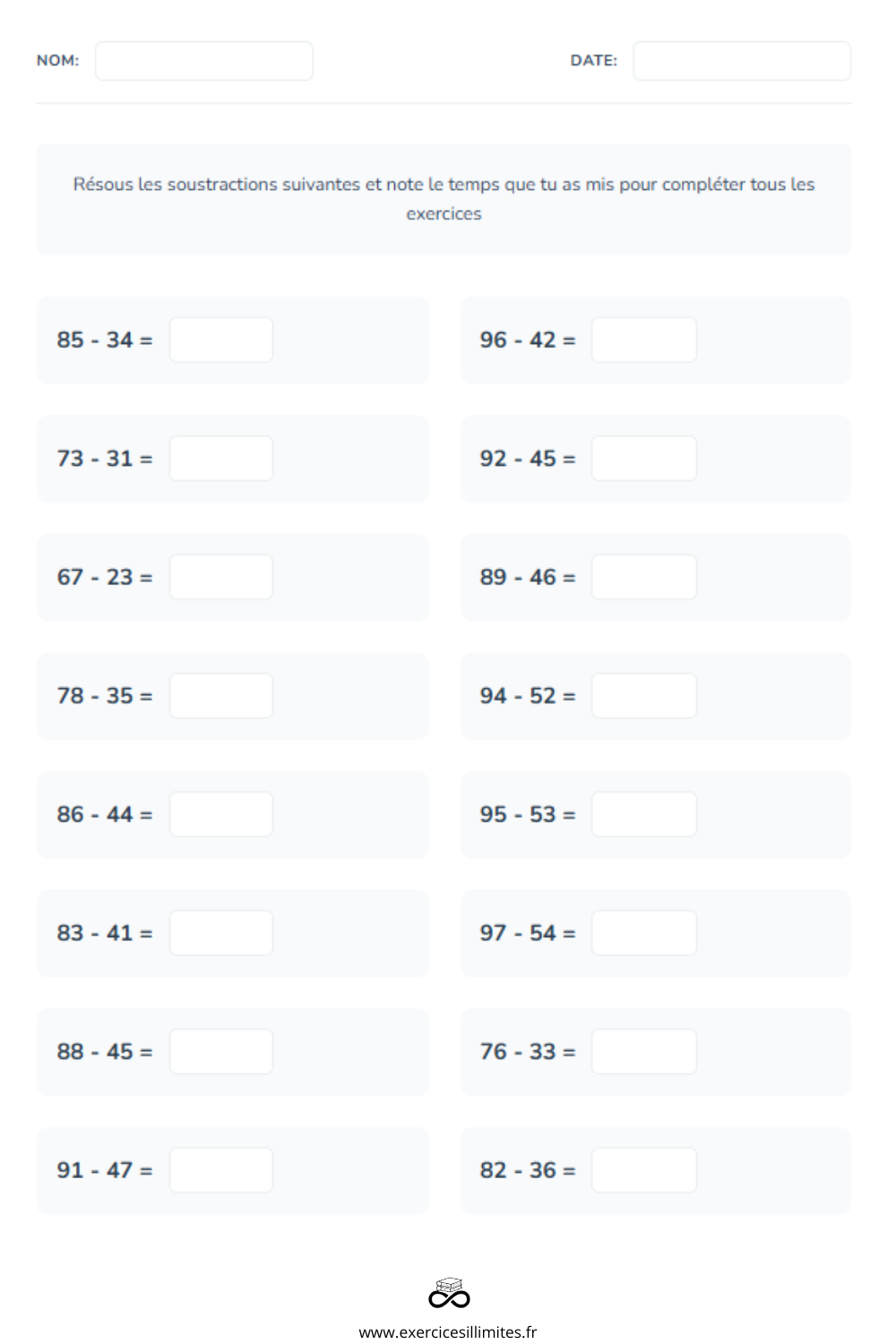Open the www.exercicesillimites.fr link
896x1344 pixels.
pos(448,1332)
